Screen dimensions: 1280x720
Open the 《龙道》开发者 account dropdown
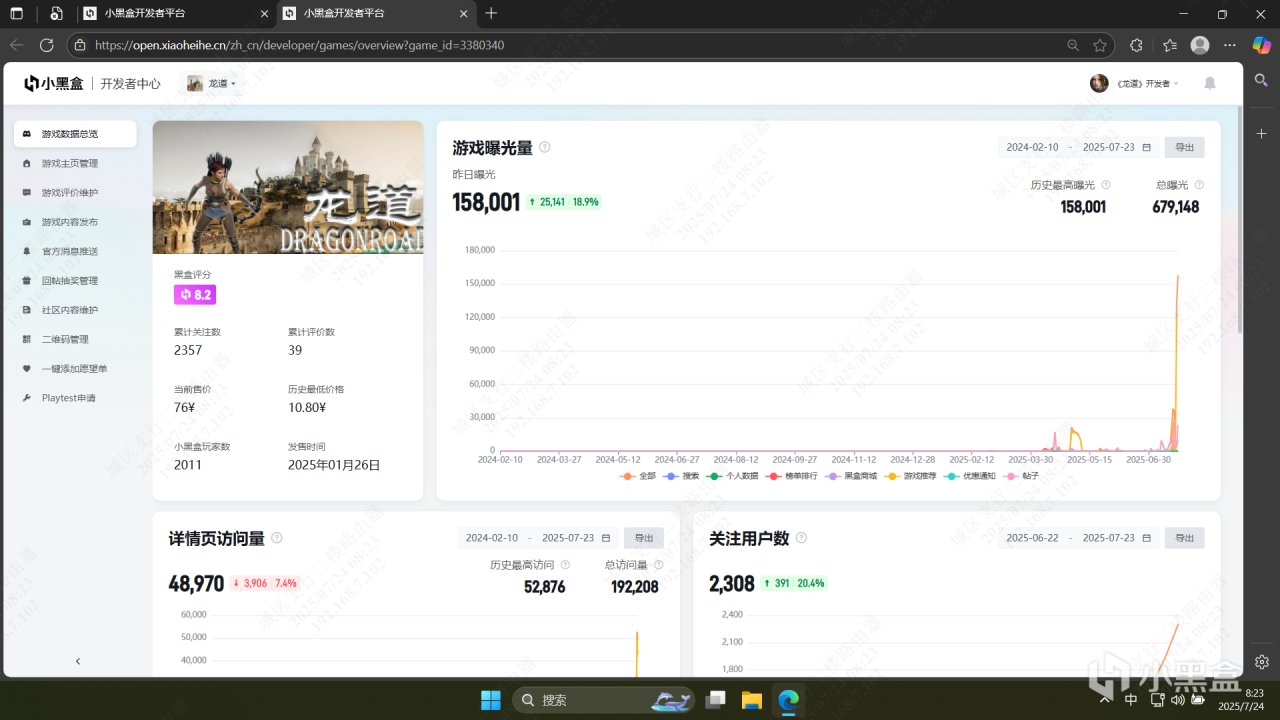point(1135,83)
